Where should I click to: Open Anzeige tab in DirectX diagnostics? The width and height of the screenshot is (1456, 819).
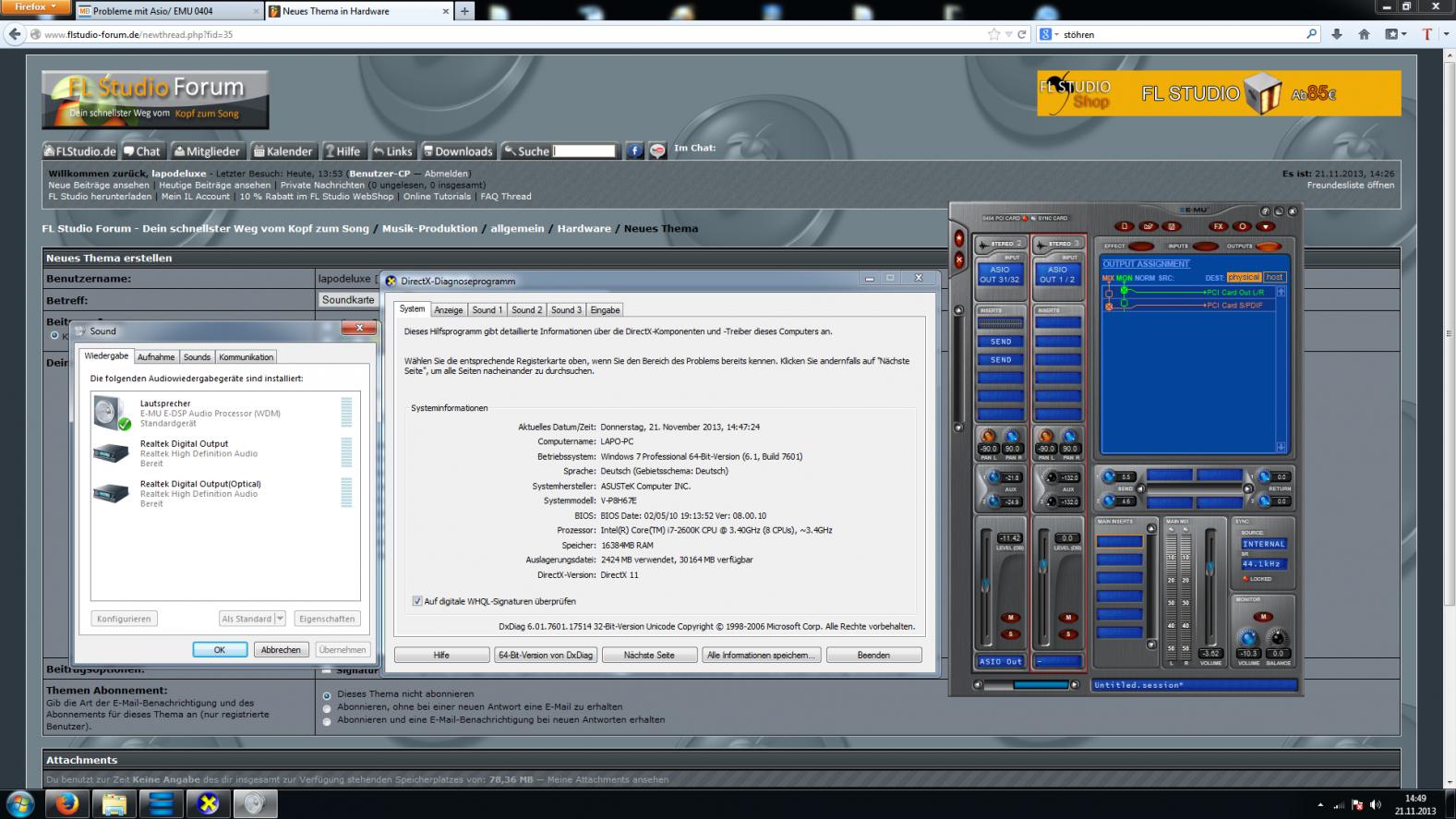coord(449,310)
